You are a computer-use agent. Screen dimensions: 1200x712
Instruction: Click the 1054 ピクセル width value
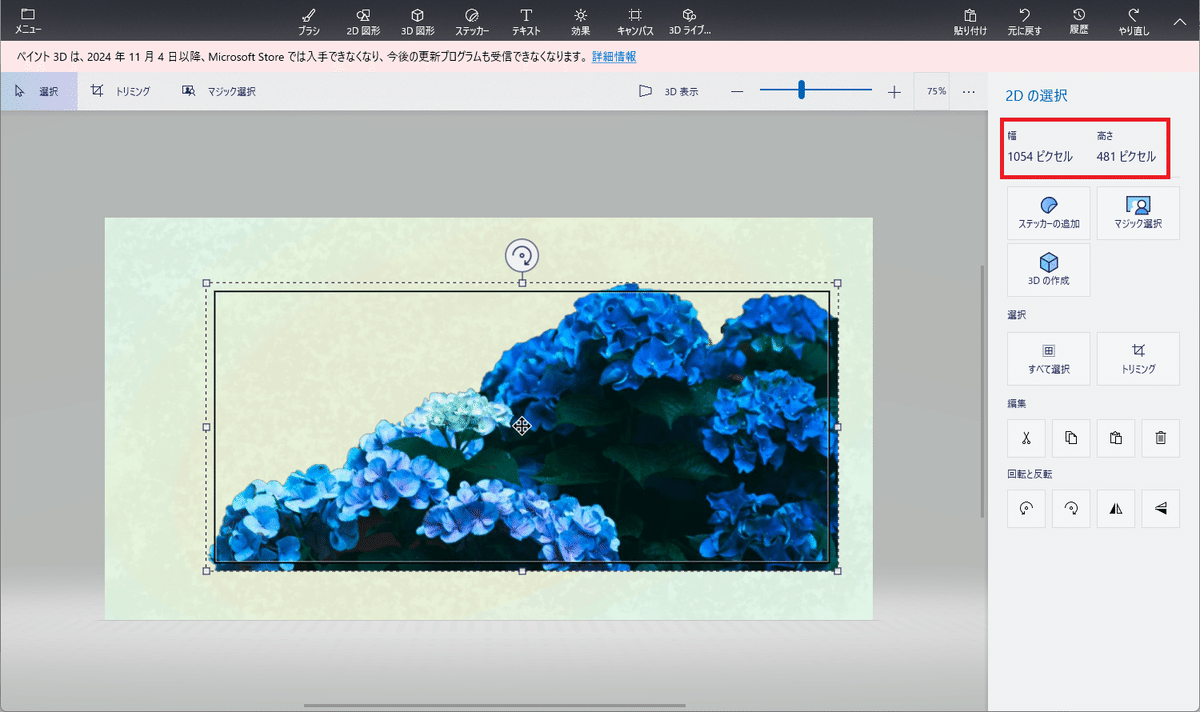1040,157
